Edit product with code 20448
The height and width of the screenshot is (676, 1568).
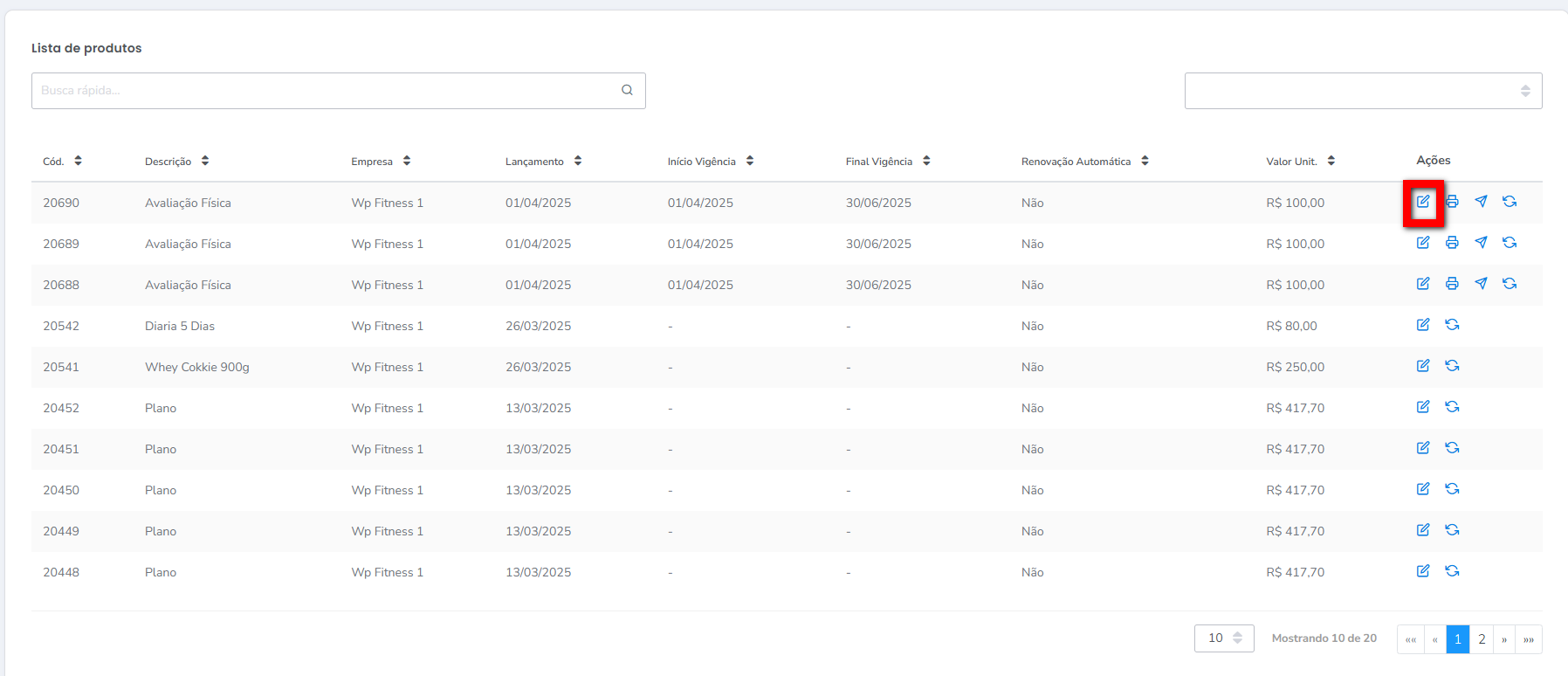tap(1423, 571)
